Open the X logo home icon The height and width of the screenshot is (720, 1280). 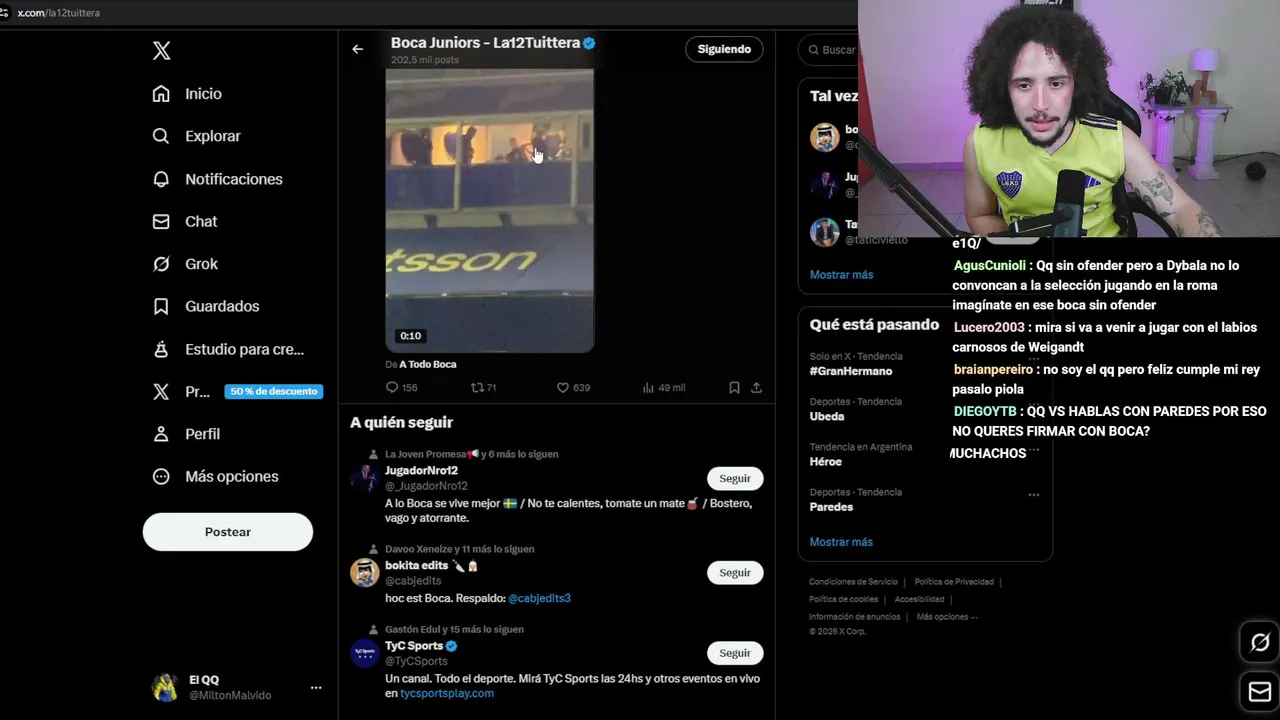click(x=161, y=51)
